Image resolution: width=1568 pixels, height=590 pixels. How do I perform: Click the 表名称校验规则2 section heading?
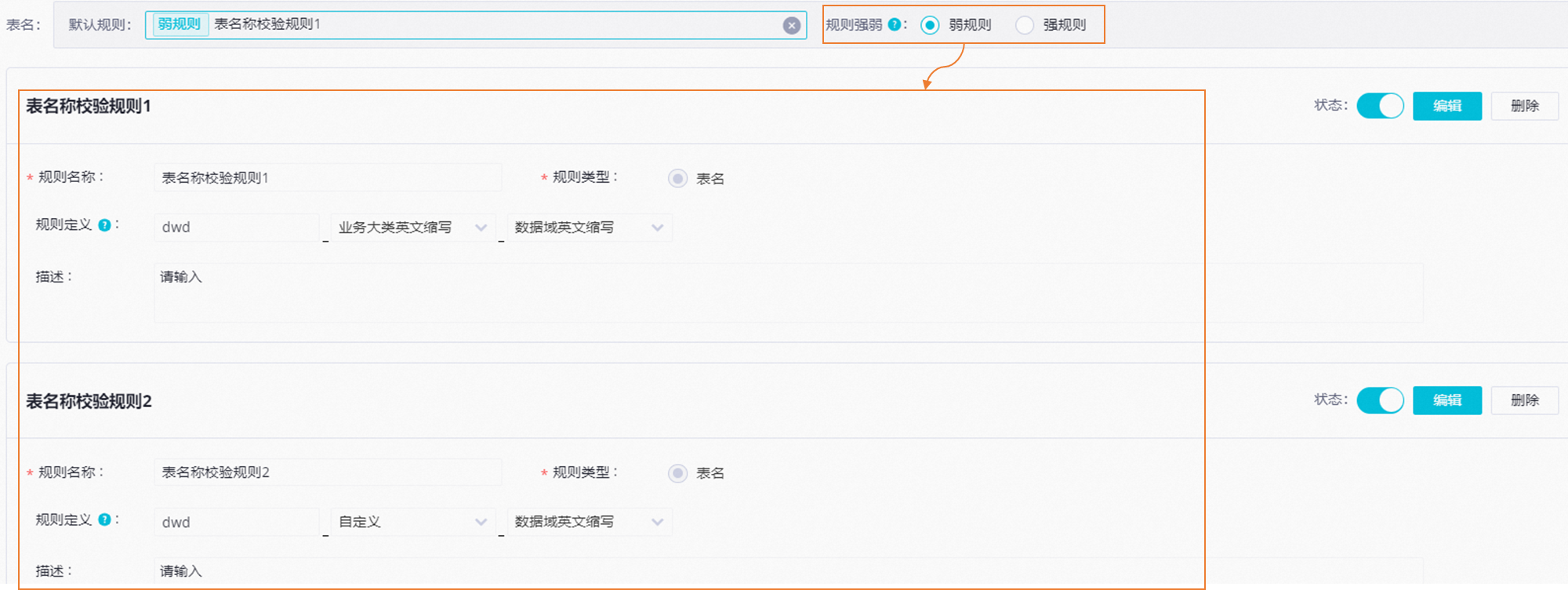[89, 401]
